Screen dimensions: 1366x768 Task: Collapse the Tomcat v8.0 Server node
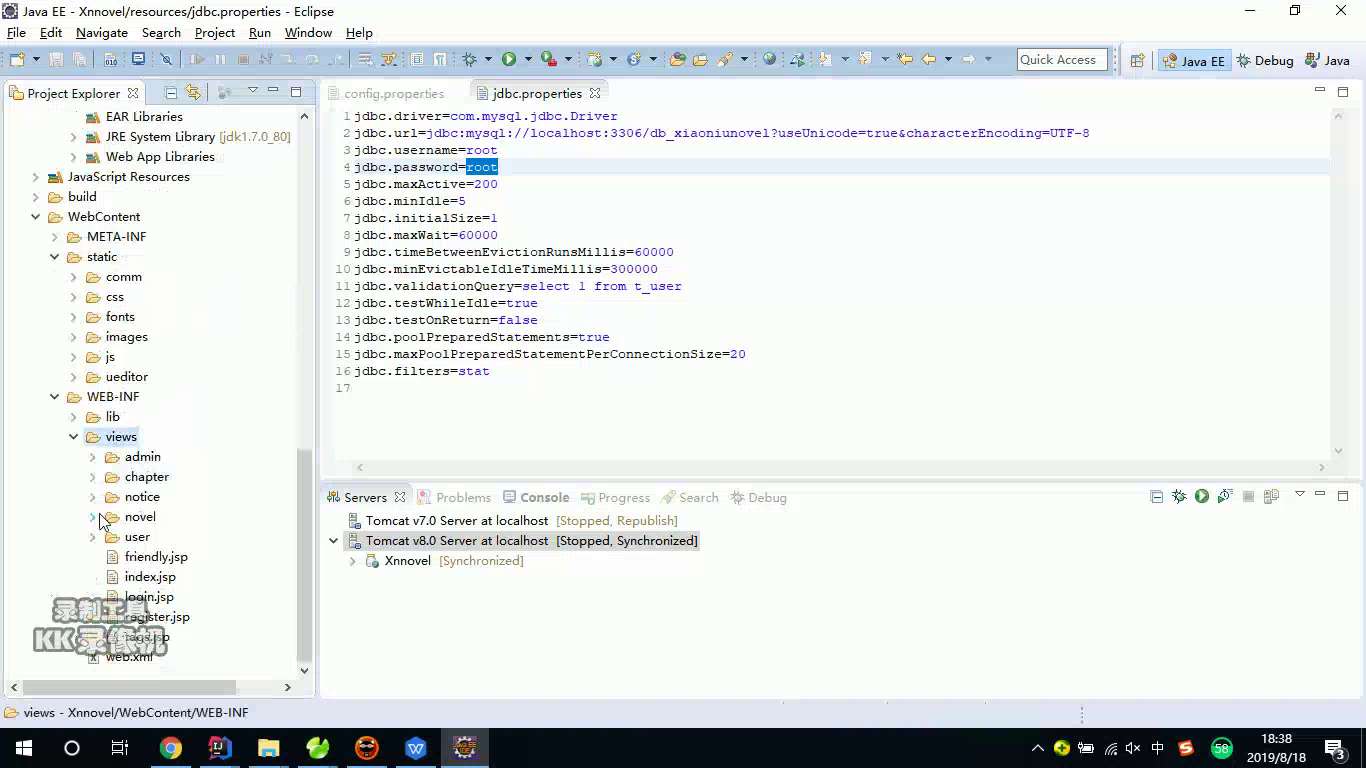pyautogui.click(x=334, y=541)
